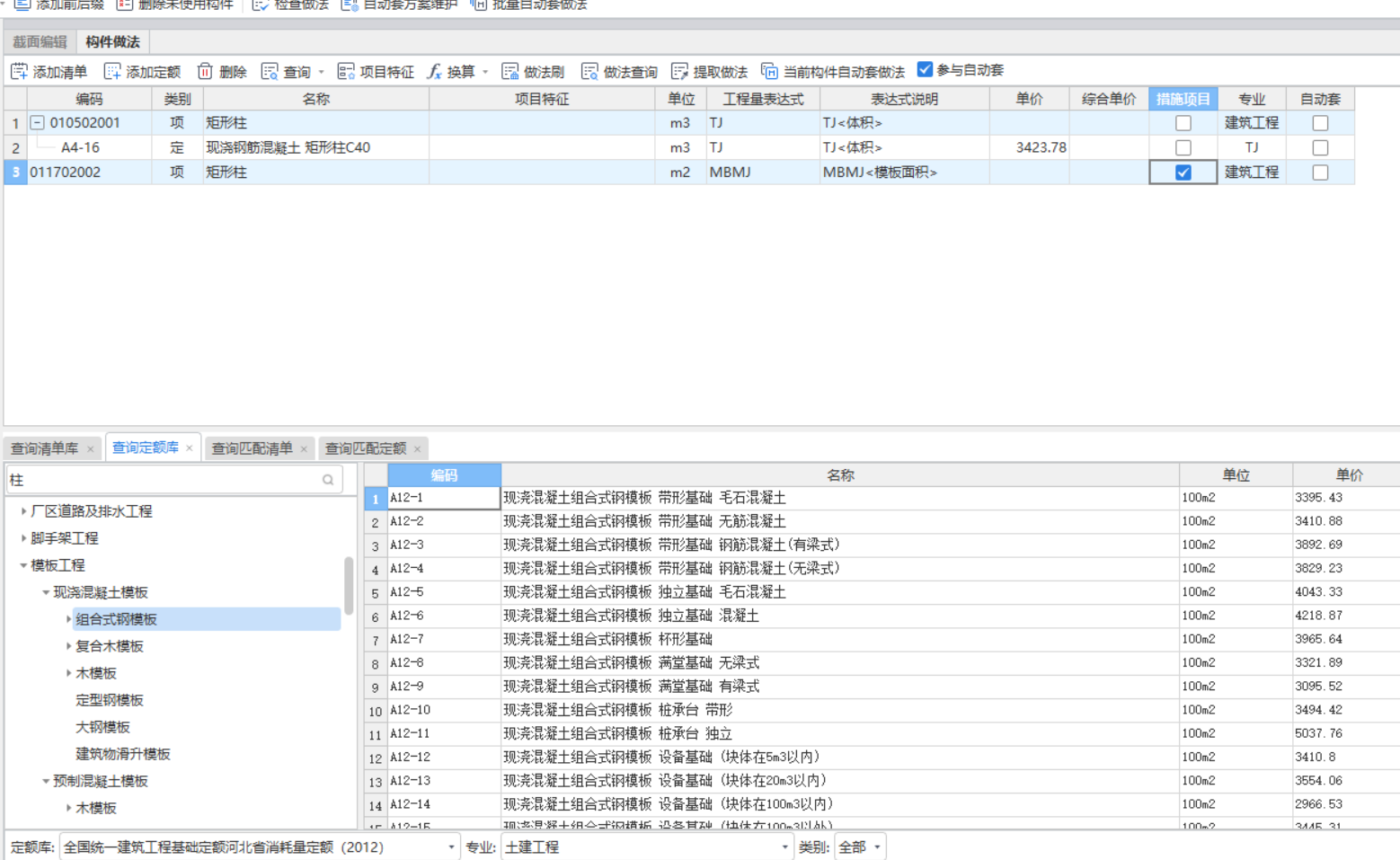Viewport: 1400px width, 860px height.
Task: Check 措施项目 box for row 010502001
Action: [1183, 123]
